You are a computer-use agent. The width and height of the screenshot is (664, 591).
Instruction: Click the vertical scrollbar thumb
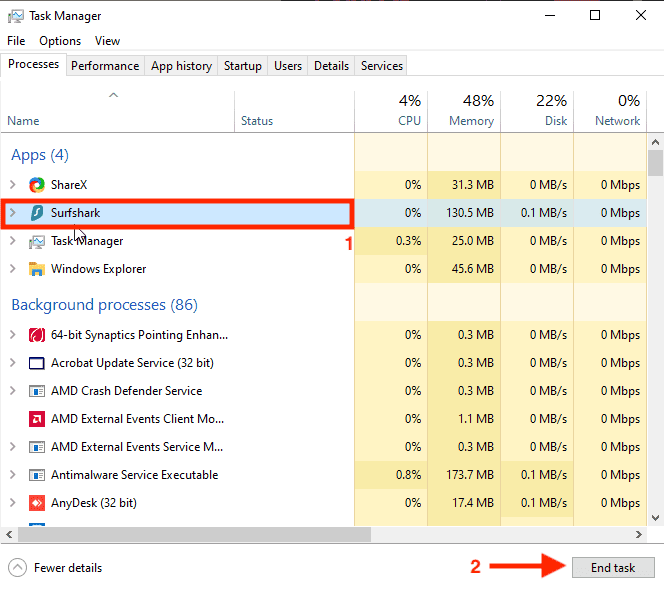coord(655,163)
